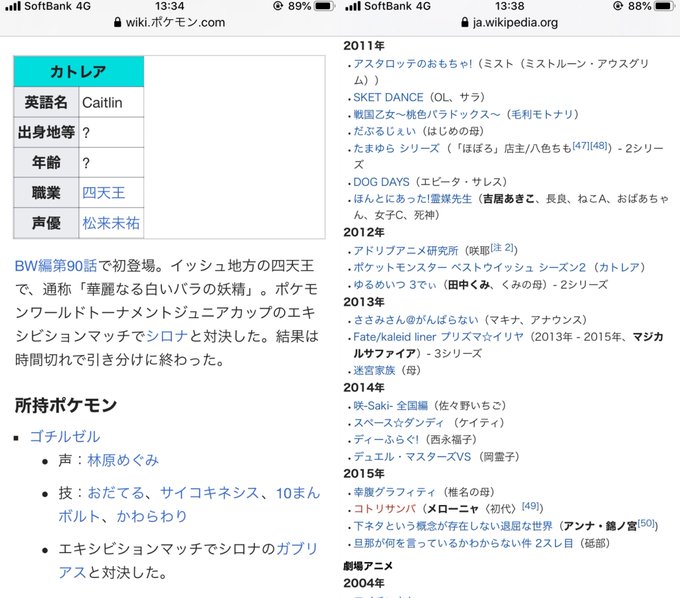The image size is (680, 598).
Task: Tap the right phone's battery icon
Action: click(x=664, y=6)
